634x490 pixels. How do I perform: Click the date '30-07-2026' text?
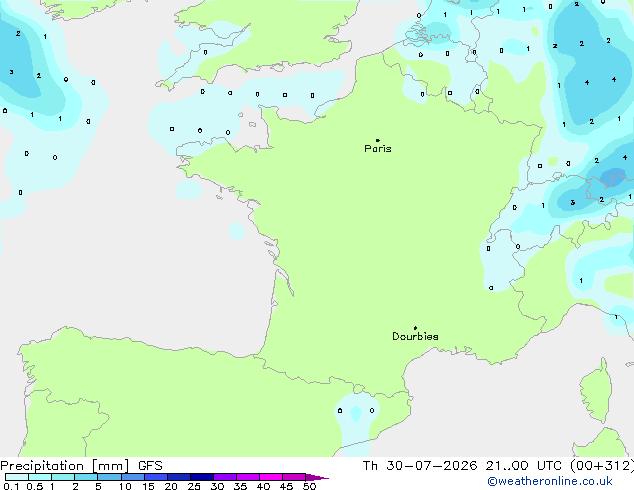pos(431,466)
